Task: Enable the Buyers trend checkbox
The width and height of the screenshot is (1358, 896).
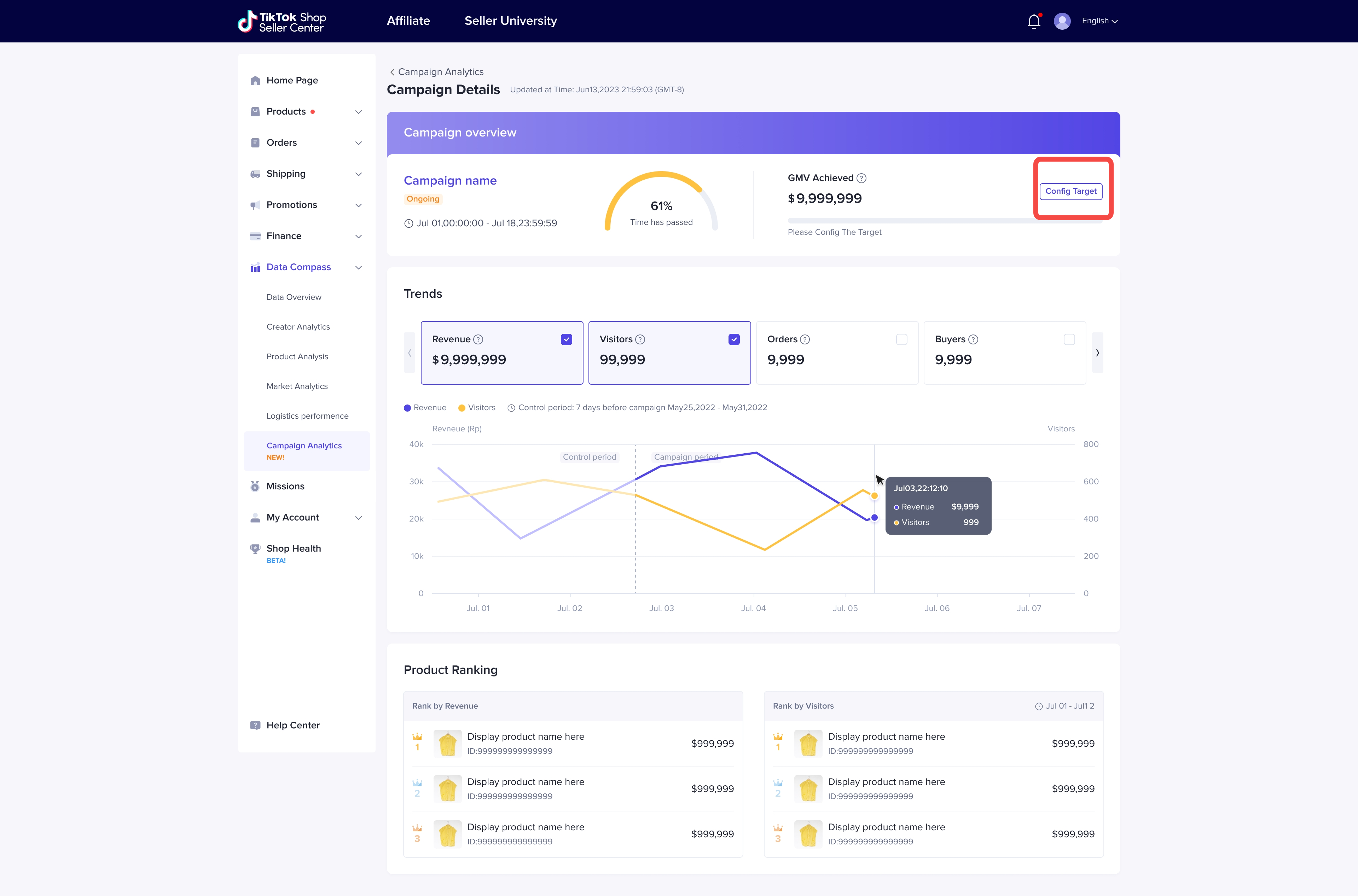Action: pyautogui.click(x=1069, y=339)
